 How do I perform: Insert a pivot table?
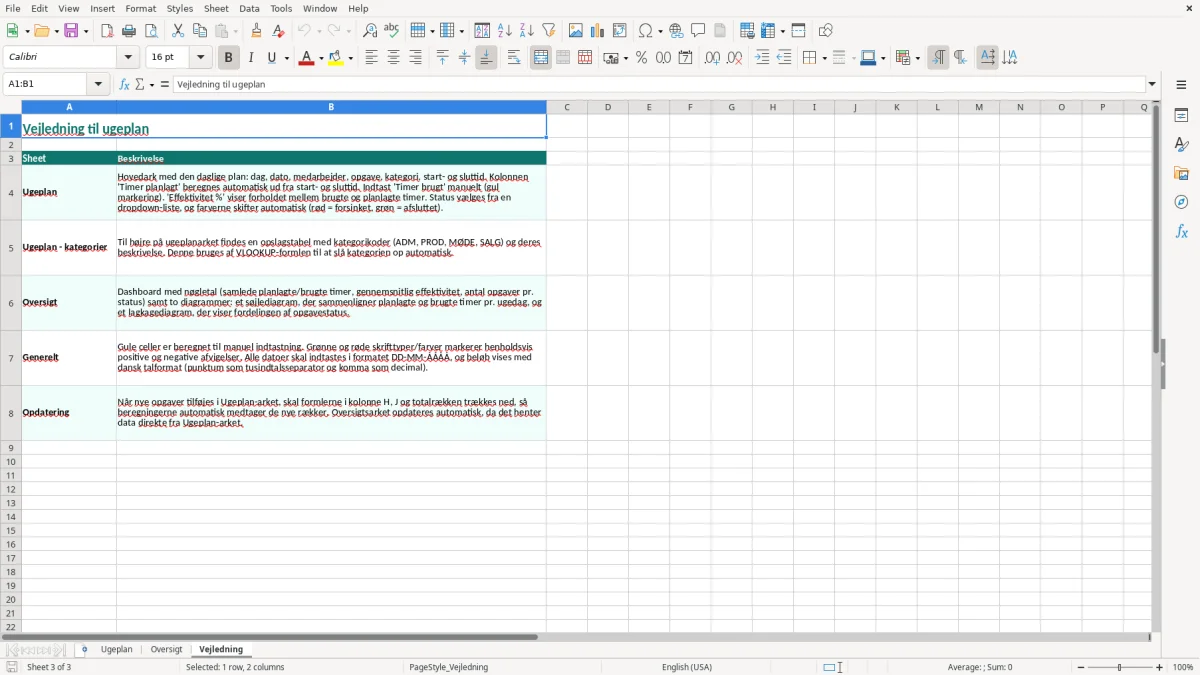(x=619, y=31)
